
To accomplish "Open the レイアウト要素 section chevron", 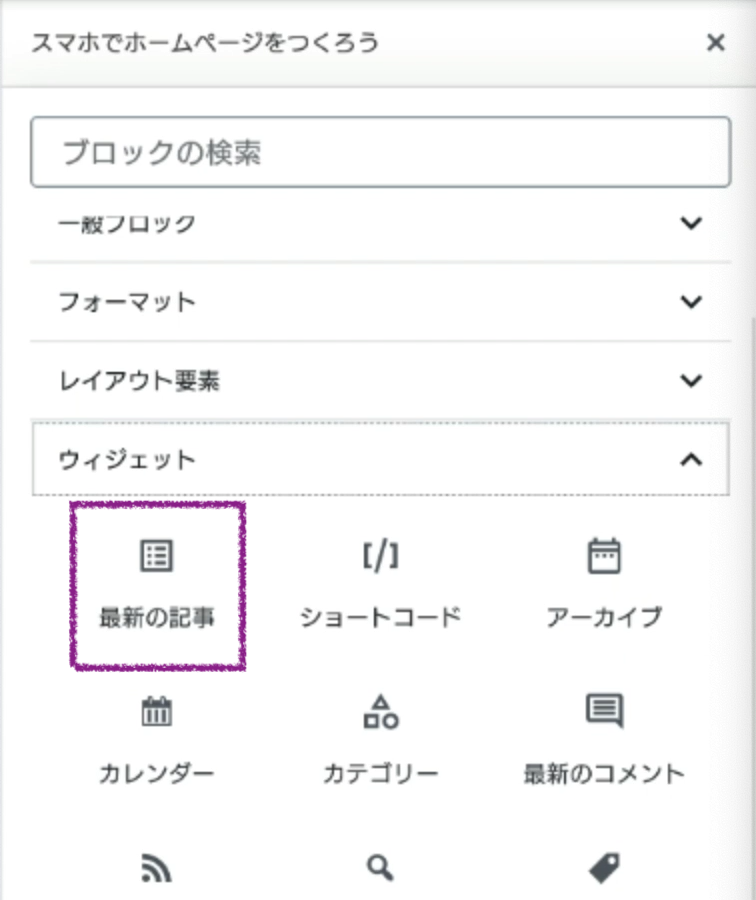I will click(691, 380).
